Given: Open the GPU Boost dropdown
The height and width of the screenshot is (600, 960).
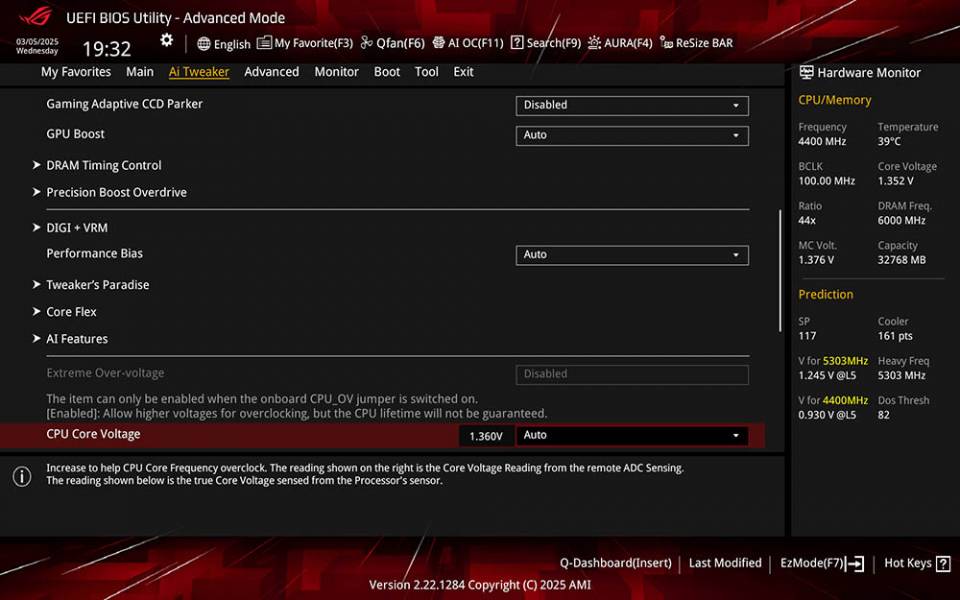Looking at the screenshot, I should 632,135.
